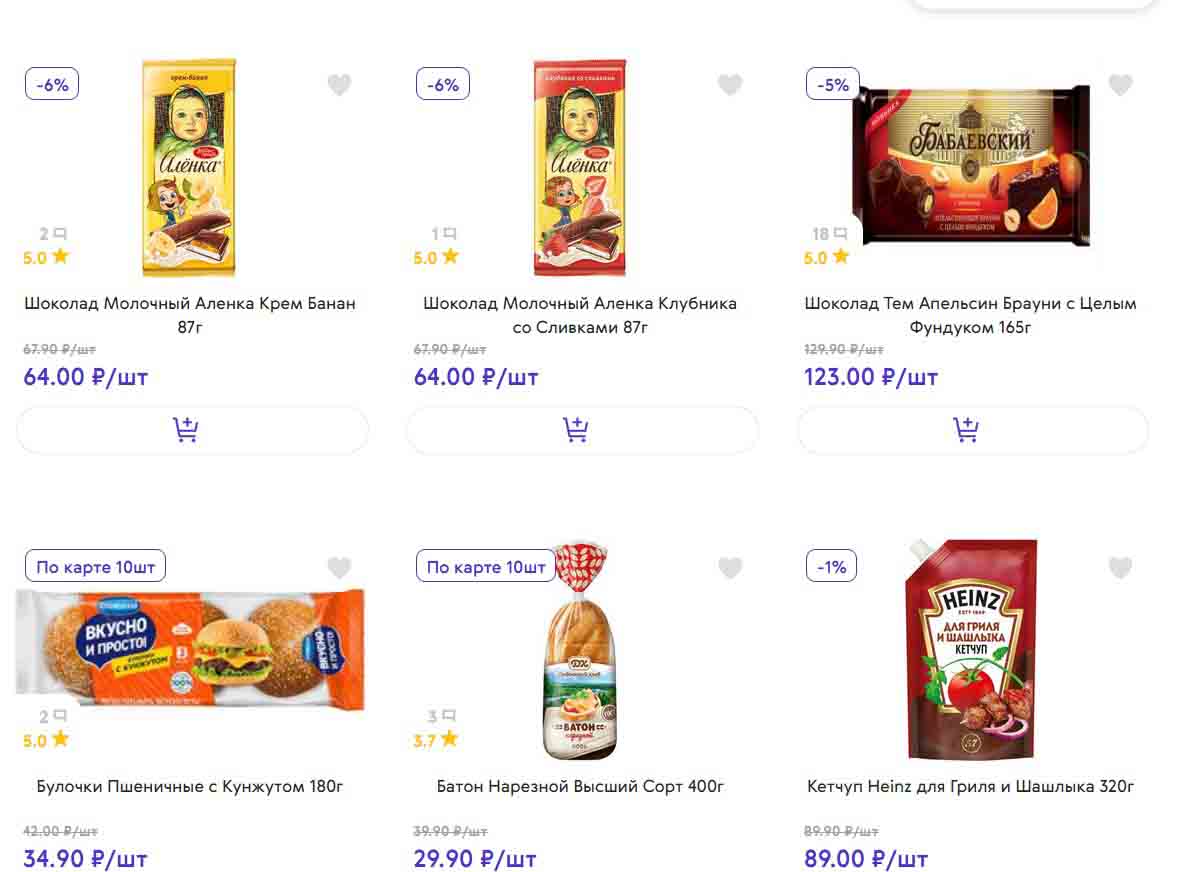Viewport: 1182px width, 872px height.
Task: Mark Батон Нарезной as favorite
Action: coord(730,568)
